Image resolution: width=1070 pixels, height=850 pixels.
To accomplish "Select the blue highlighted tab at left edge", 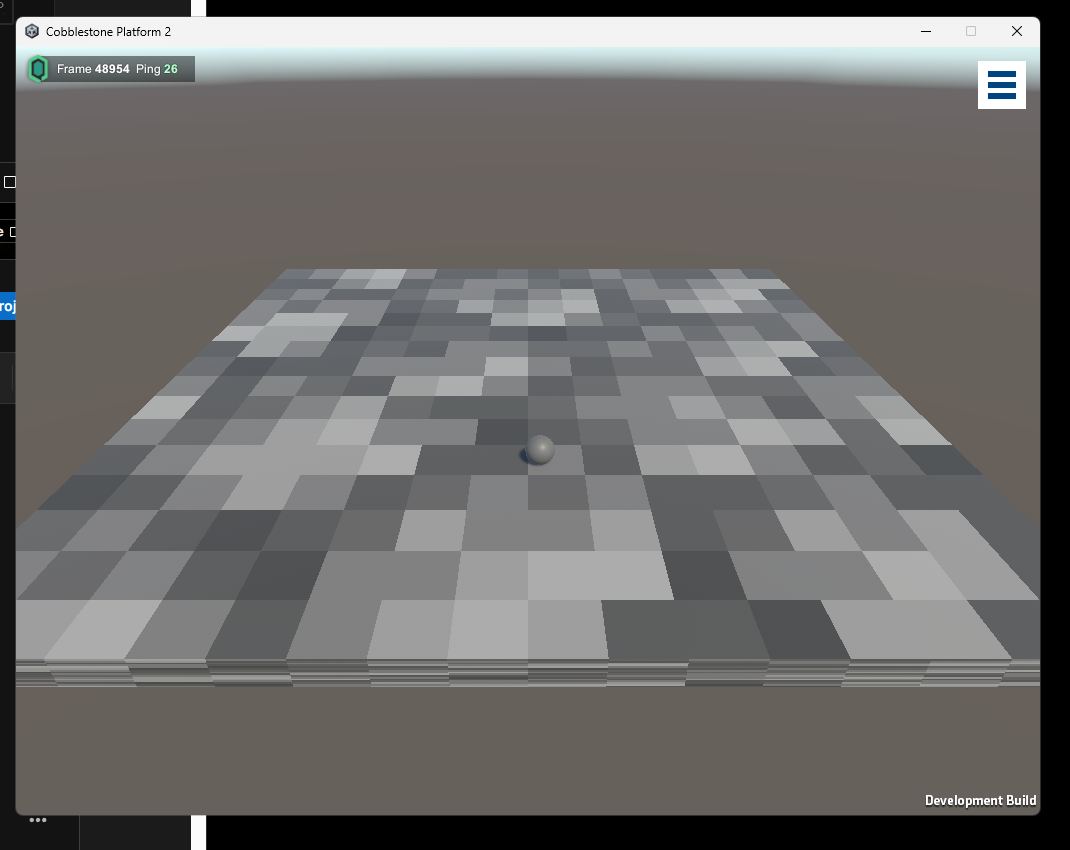I will 8,306.
